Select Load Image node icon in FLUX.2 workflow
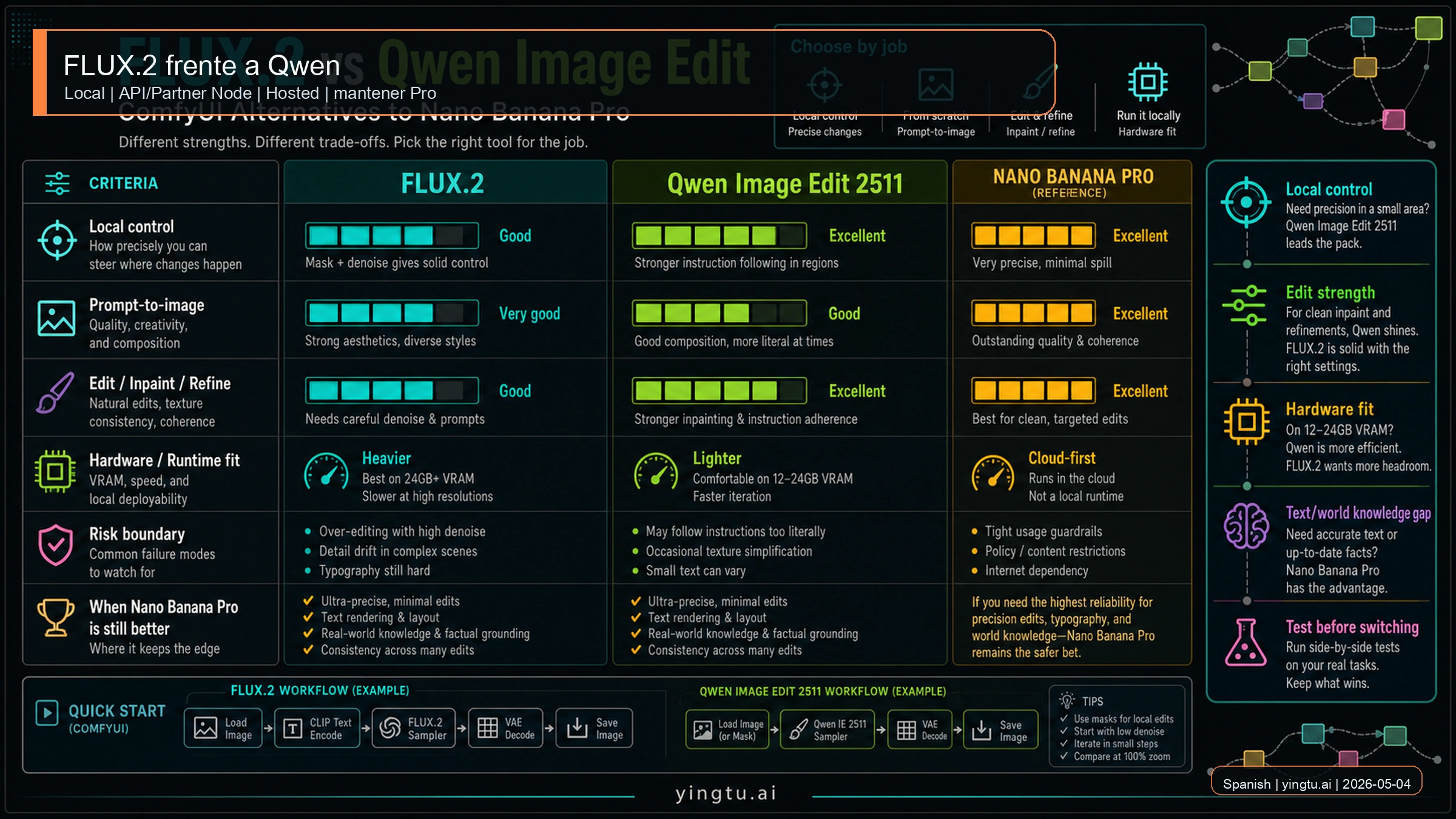 coord(205,727)
